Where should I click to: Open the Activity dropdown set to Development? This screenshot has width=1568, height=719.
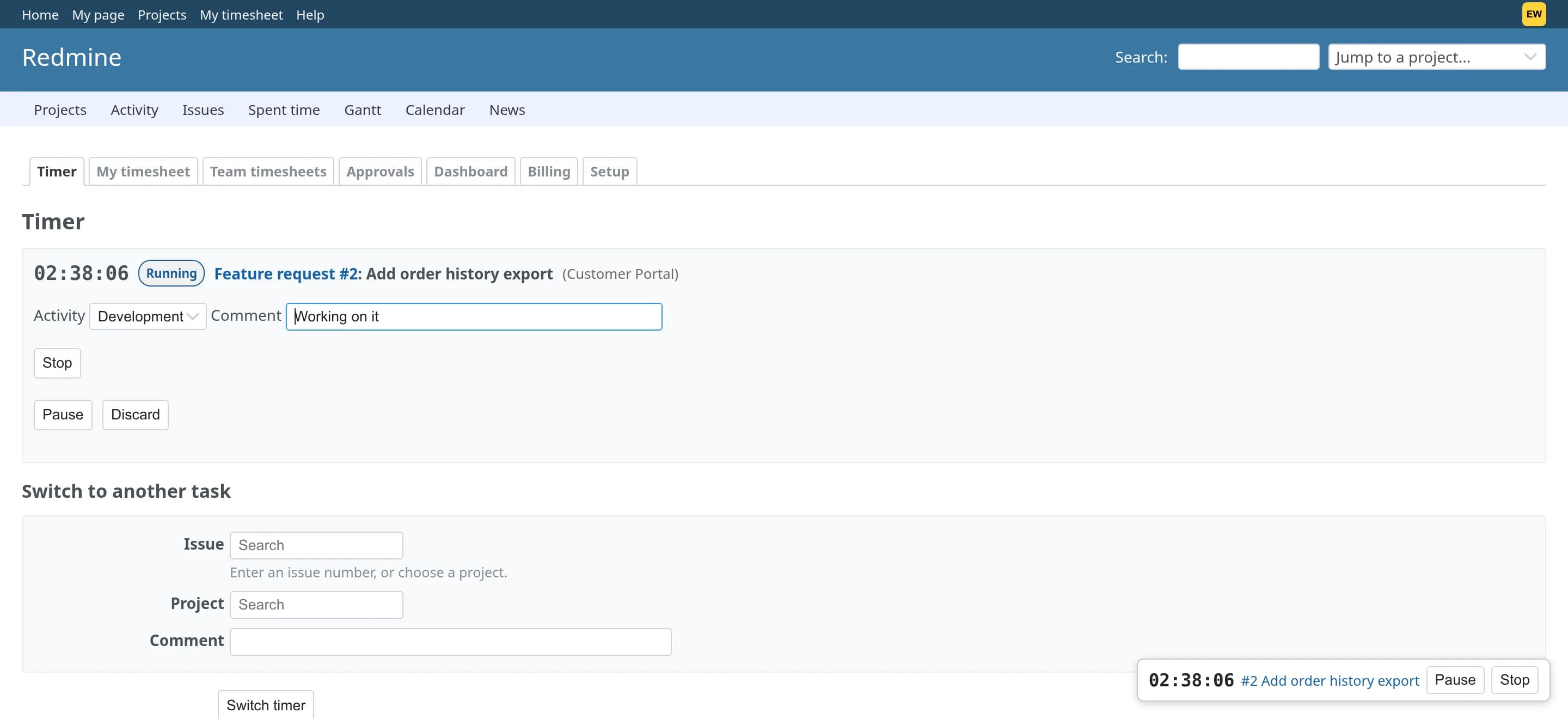coord(148,316)
